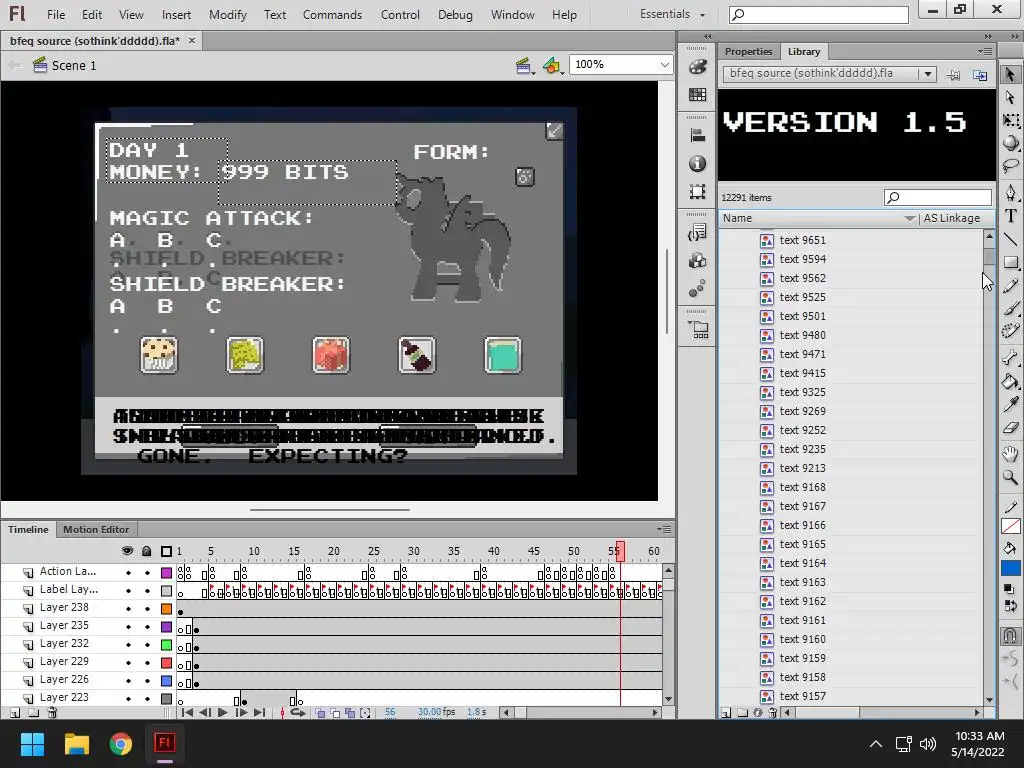Pick the Pencil tool

click(x=1010, y=285)
